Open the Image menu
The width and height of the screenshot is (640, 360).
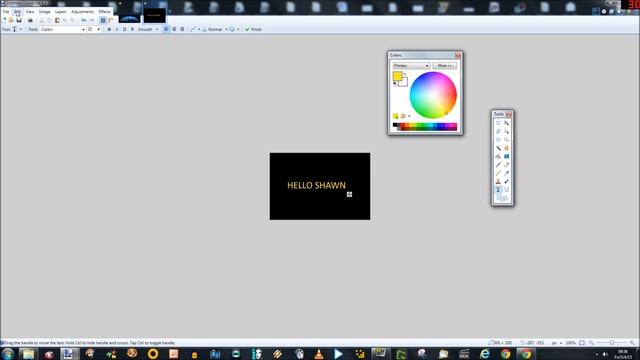pyautogui.click(x=44, y=12)
